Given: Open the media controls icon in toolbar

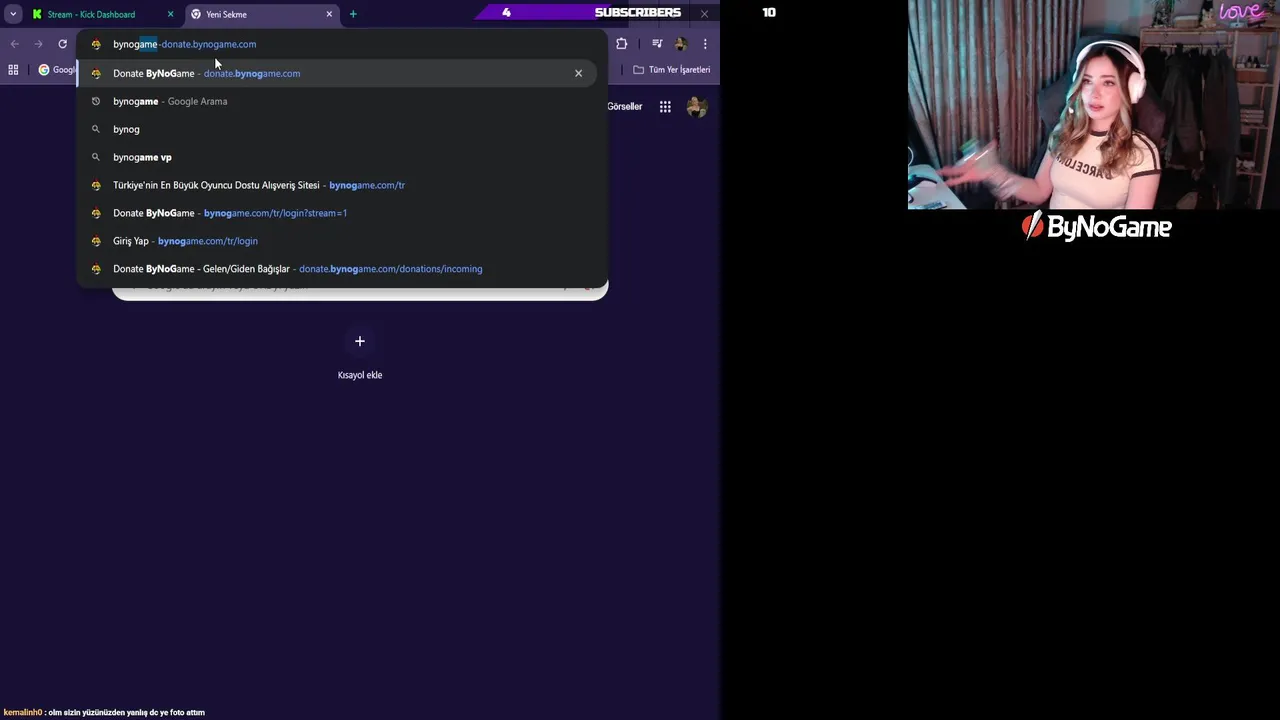Looking at the screenshot, I should point(657,44).
